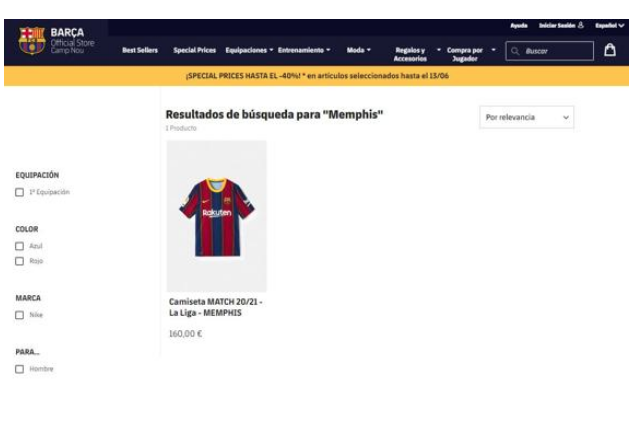Go to Best Sellers

[140, 50]
